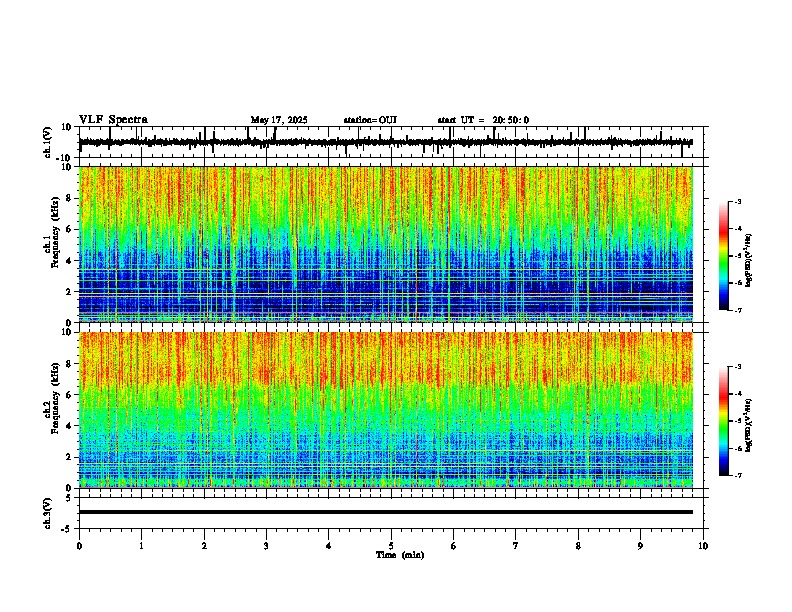This screenshot has width=792, height=612.
Task: Click the ch.1 spectrogram panel
Action: click(x=386, y=244)
